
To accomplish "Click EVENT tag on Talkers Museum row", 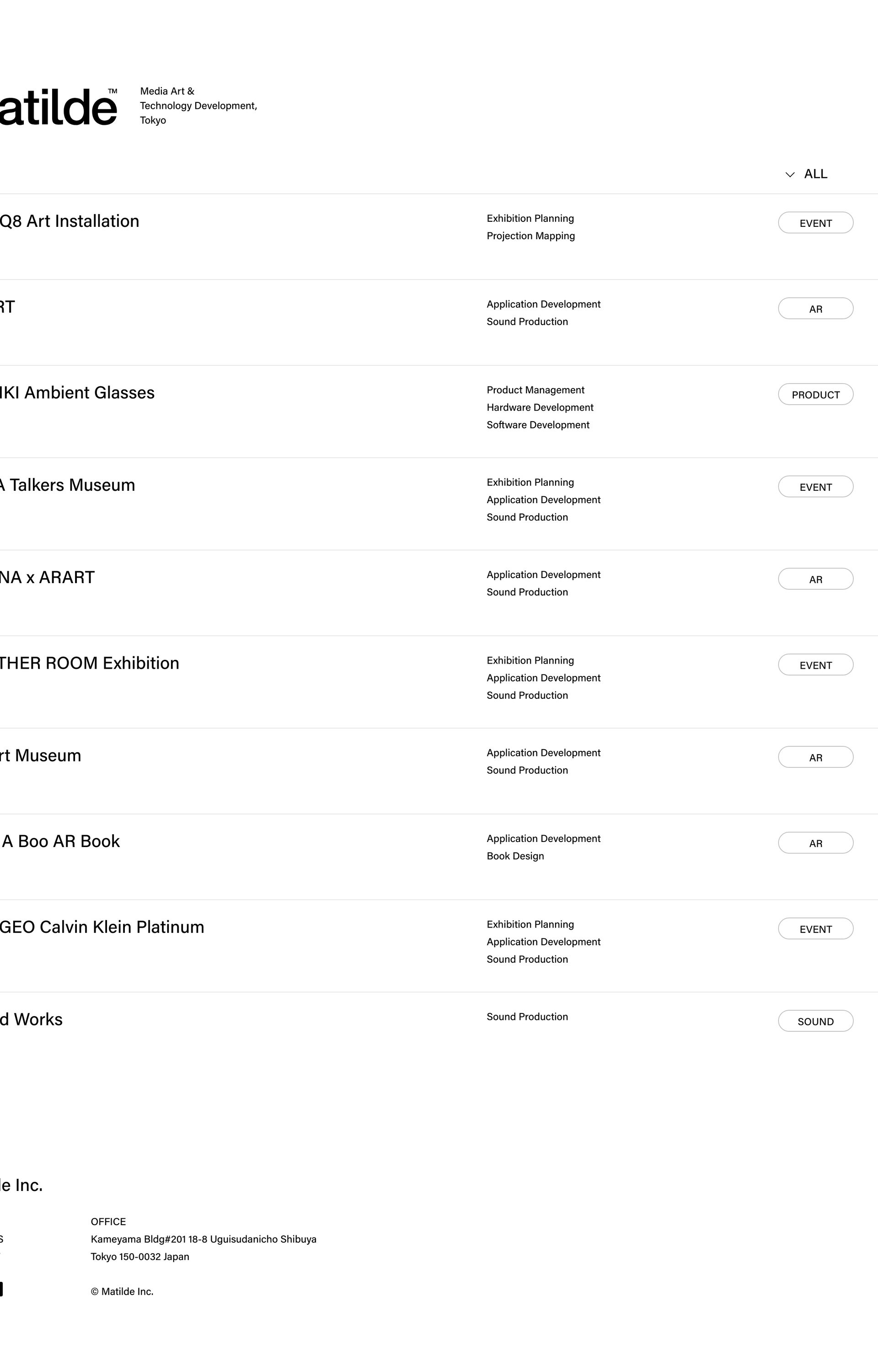I will [815, 487].
